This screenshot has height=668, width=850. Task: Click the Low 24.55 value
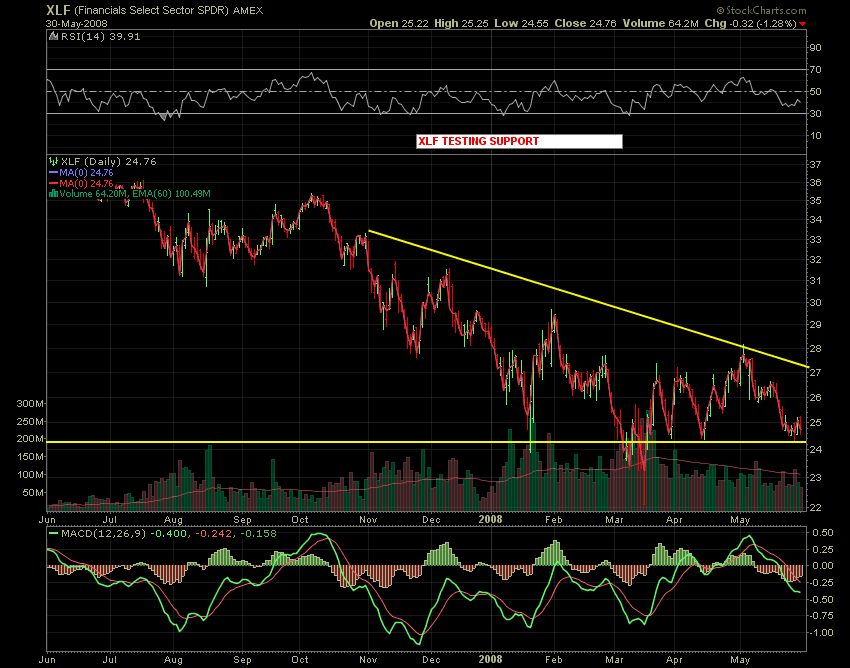pos(521,23)
